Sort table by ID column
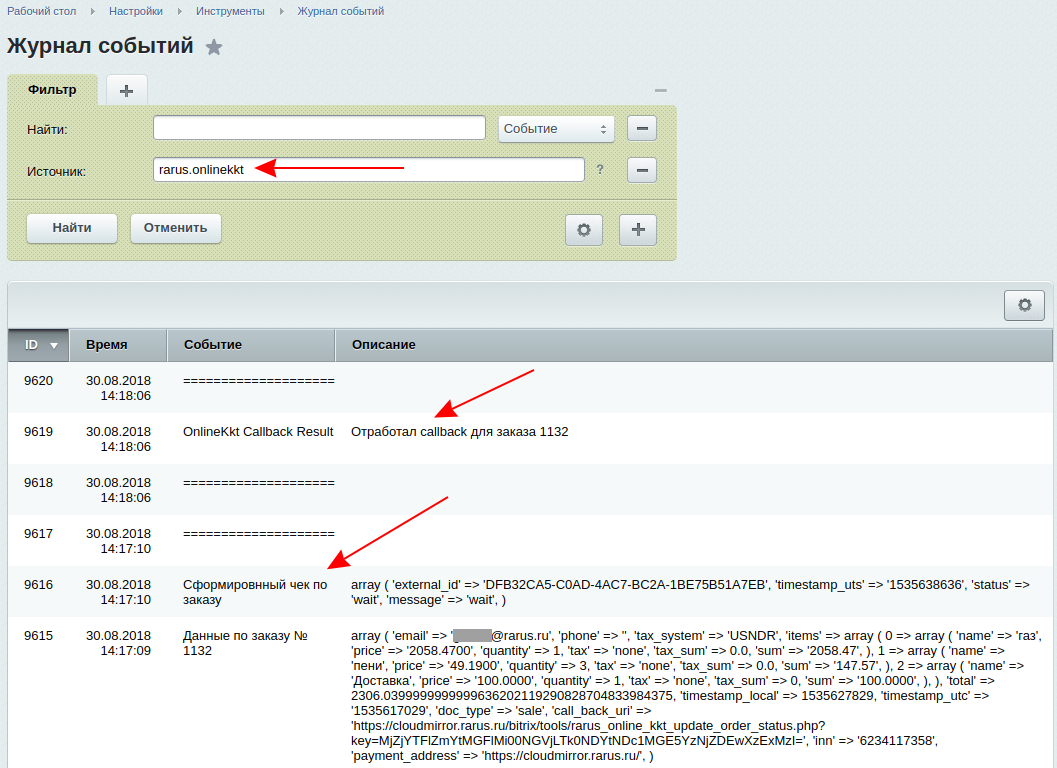Screen dimensions: 1057x768 coord(39,344)
